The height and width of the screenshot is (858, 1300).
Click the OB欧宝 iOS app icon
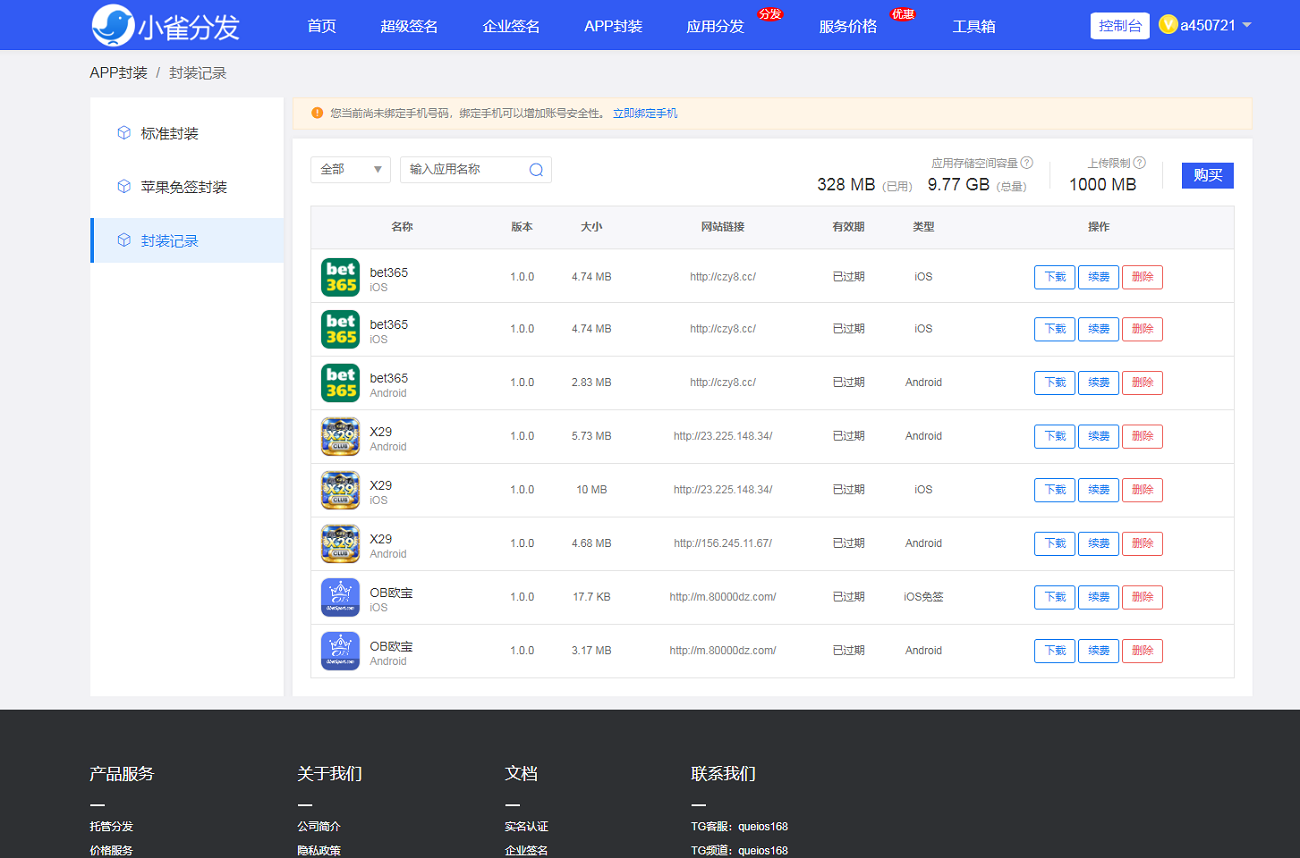[340, 597]
